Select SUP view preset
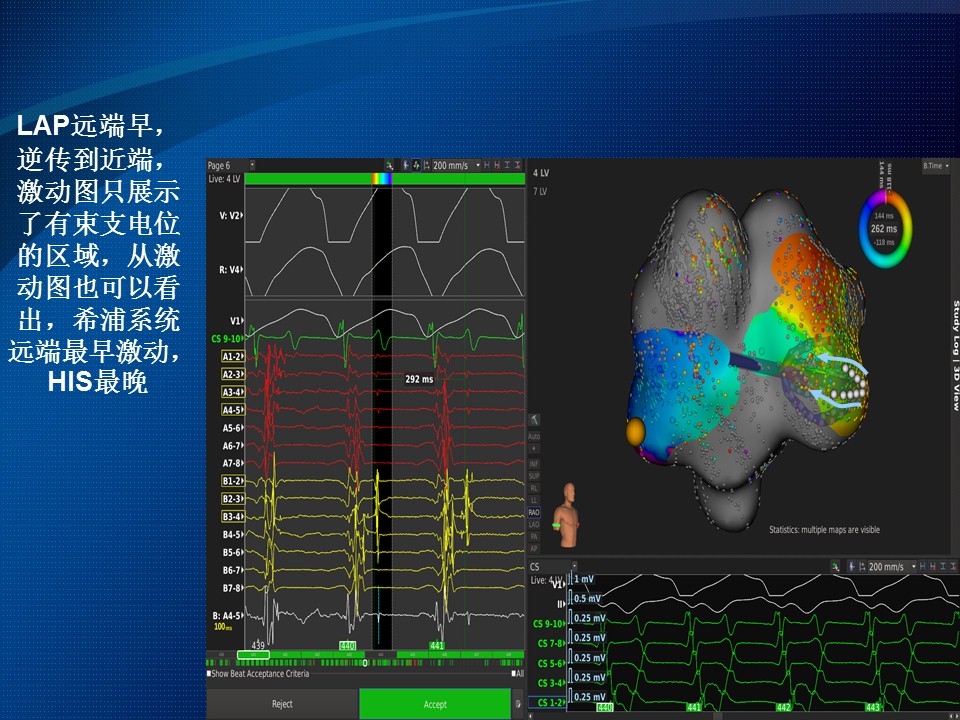 point(534,476)
